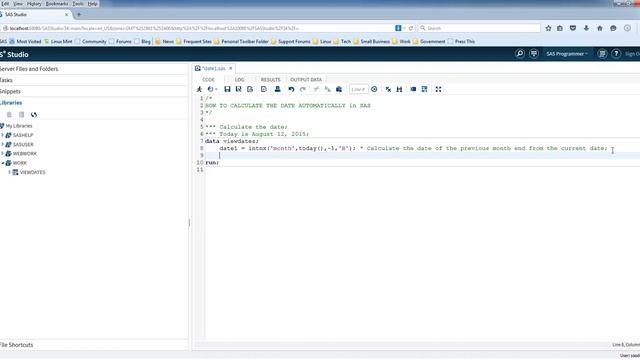Collapse the Libraries section header
This screenshot has width=640, height=360.
pyautogui.click(x=94, y=103)
